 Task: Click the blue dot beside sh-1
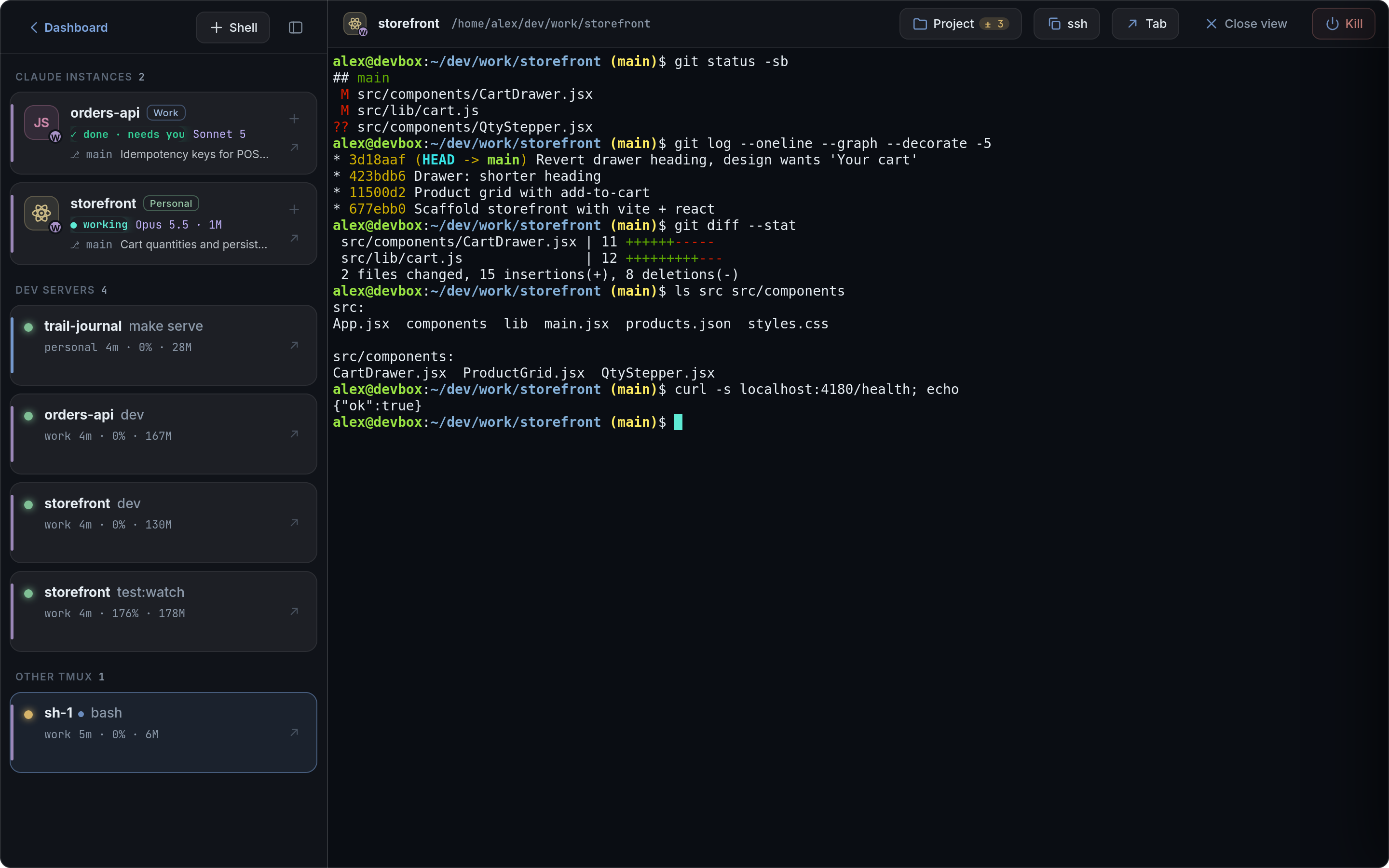click(81, 714)
